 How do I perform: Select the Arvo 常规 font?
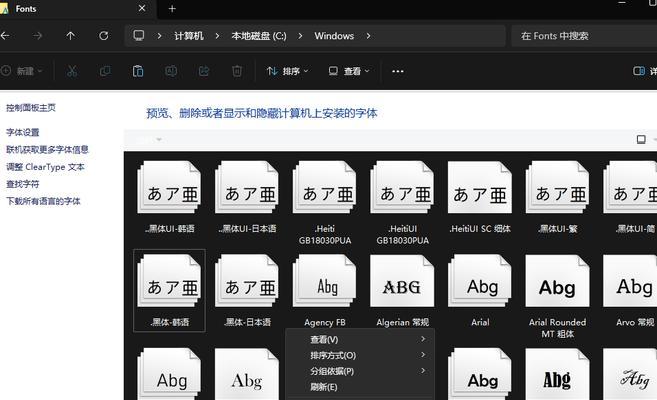point(632,291)
